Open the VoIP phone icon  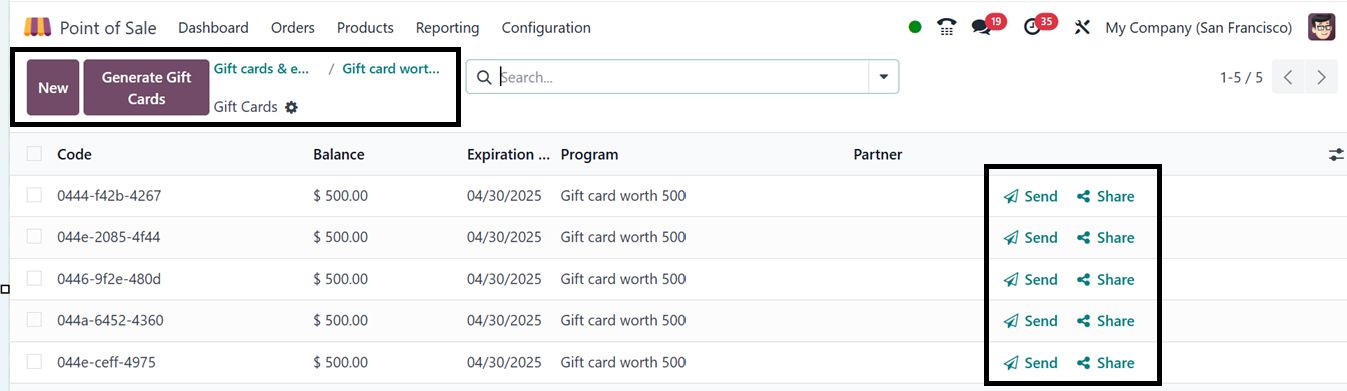947,27
